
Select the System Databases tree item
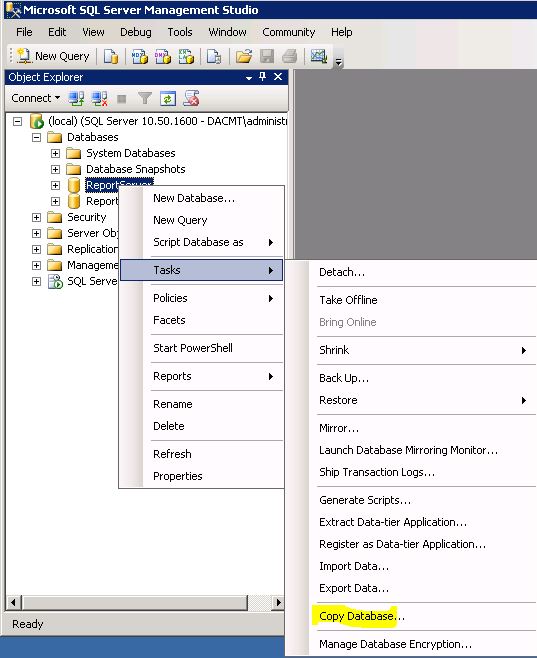[x=130, y=153]
